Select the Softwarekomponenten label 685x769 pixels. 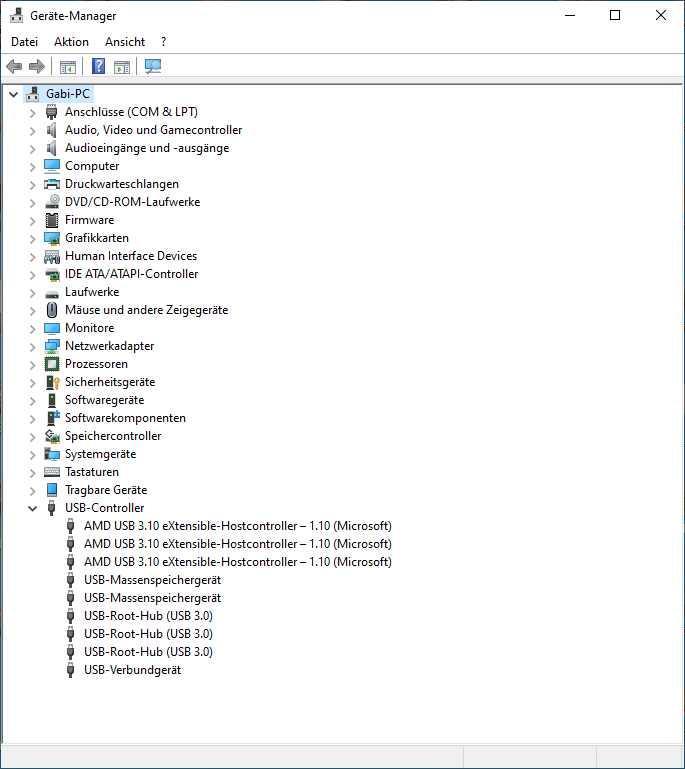tap(126, 418)
